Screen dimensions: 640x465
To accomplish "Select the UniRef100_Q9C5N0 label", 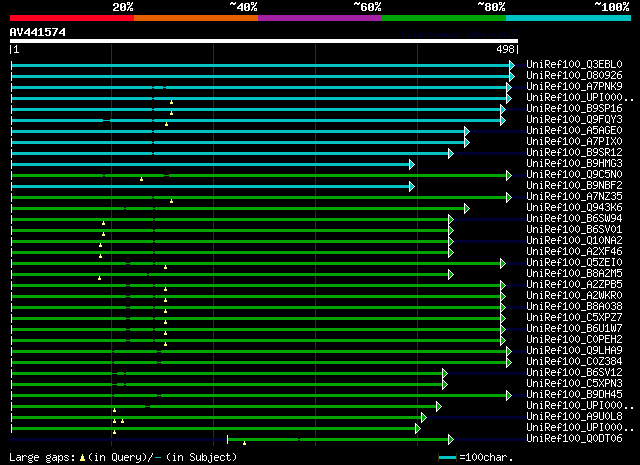I will tap(574, 174).
